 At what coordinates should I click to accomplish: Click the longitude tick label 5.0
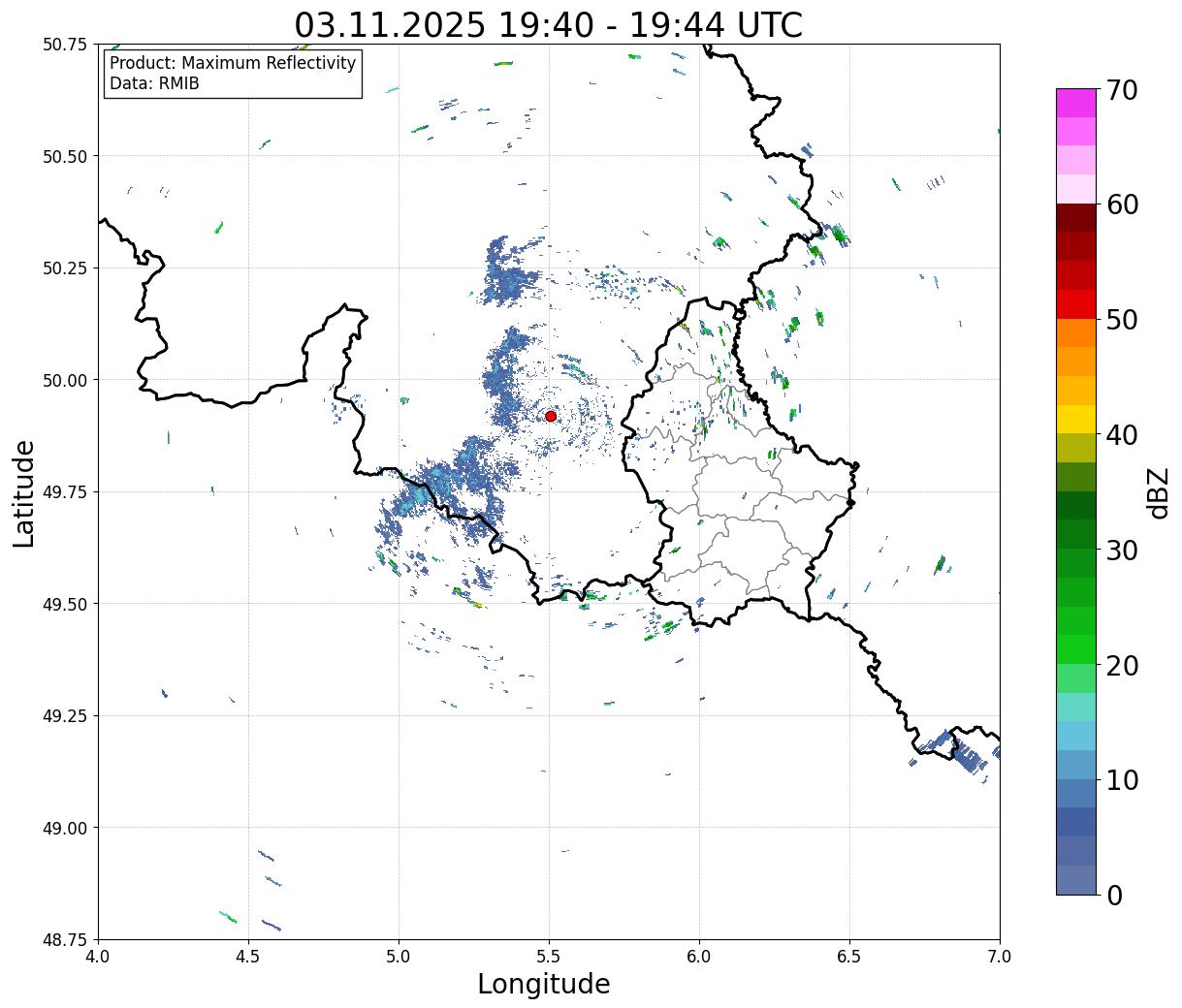coord(399,957)
